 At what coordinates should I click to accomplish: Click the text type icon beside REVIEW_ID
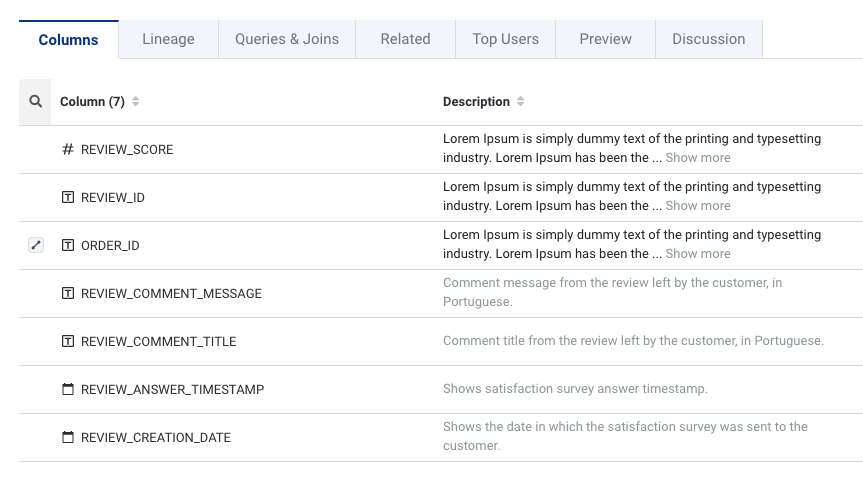68,198
